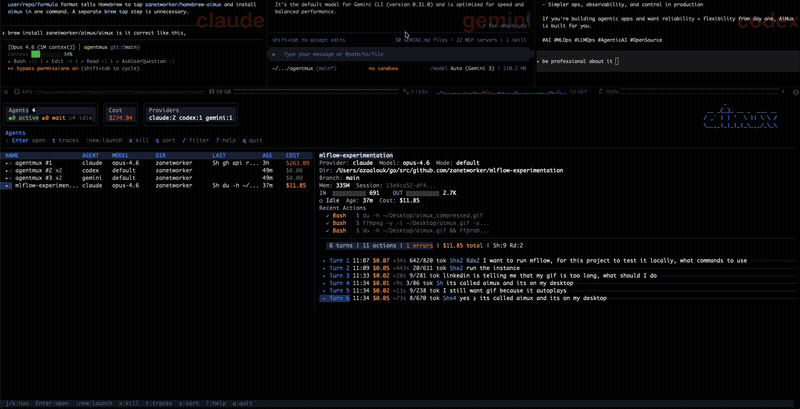Click the NAME column header
The width and height of the screenshot is (800, 409).
pos(12,155)
